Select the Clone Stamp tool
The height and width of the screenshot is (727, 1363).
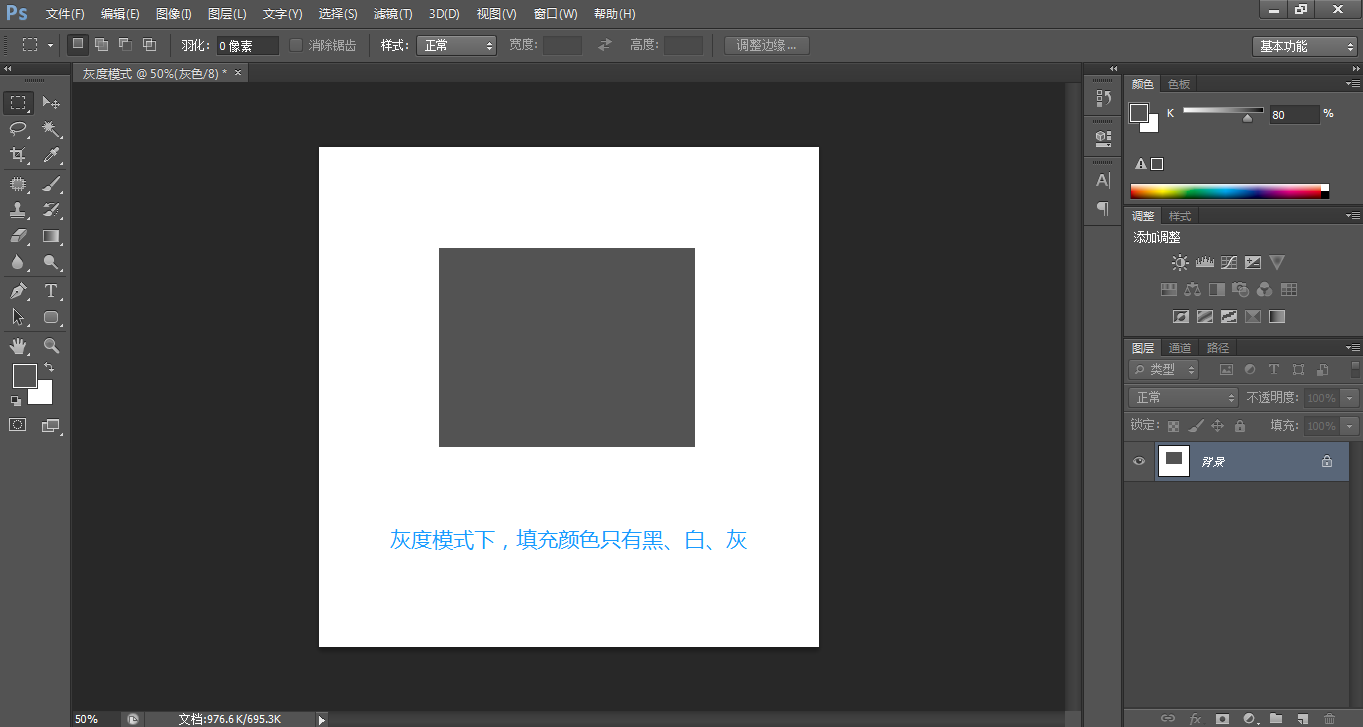coord(18,210)
